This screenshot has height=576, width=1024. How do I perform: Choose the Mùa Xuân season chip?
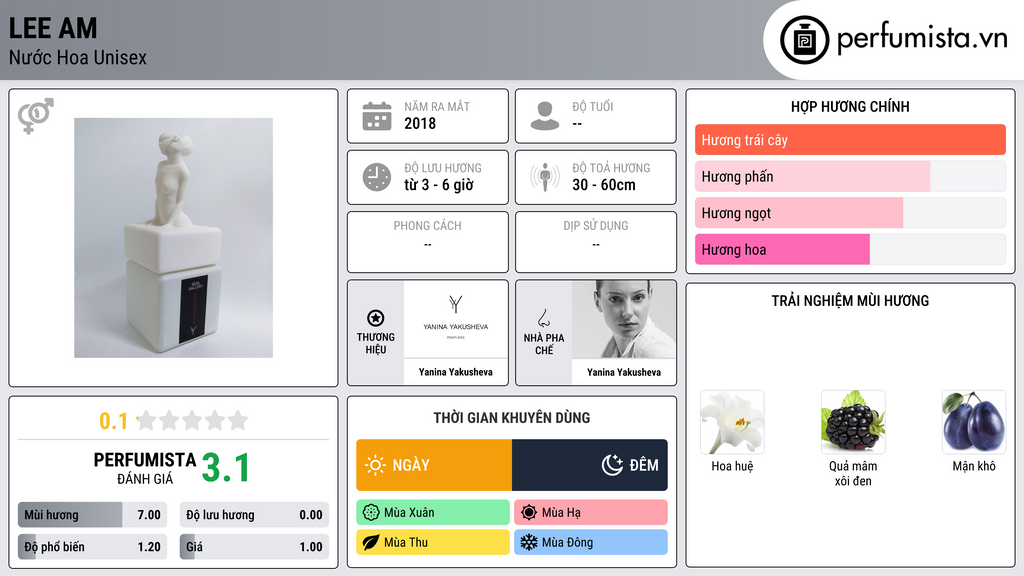(x=433, y=513)
